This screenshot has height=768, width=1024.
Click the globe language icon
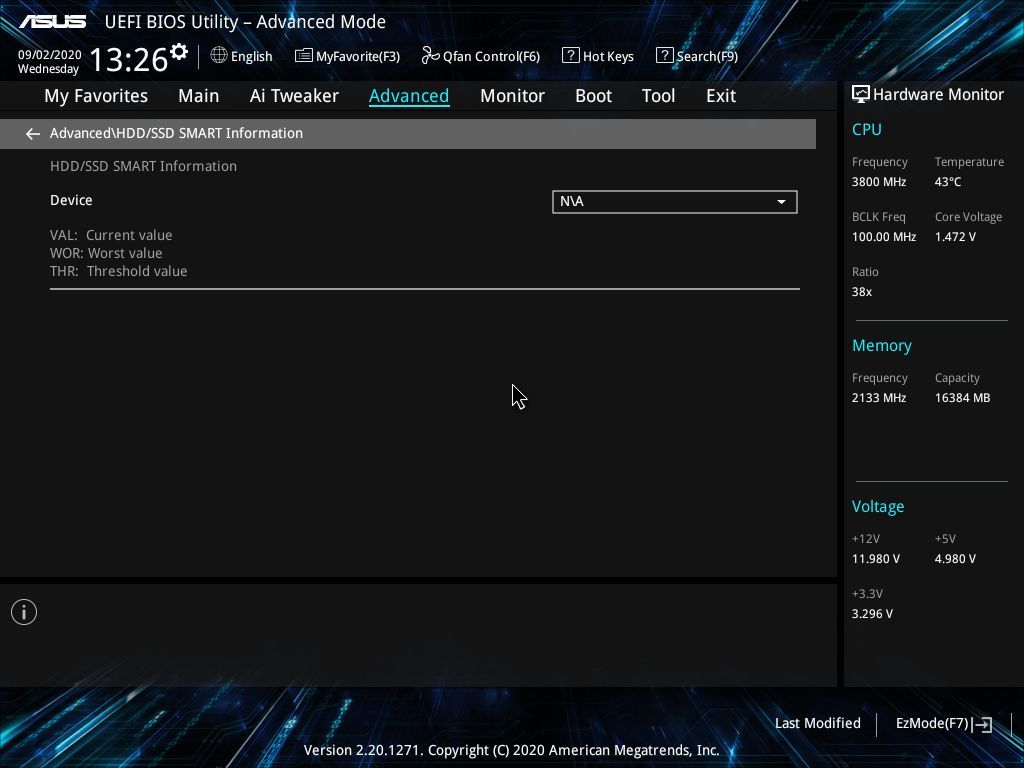[x=219, y=55]
